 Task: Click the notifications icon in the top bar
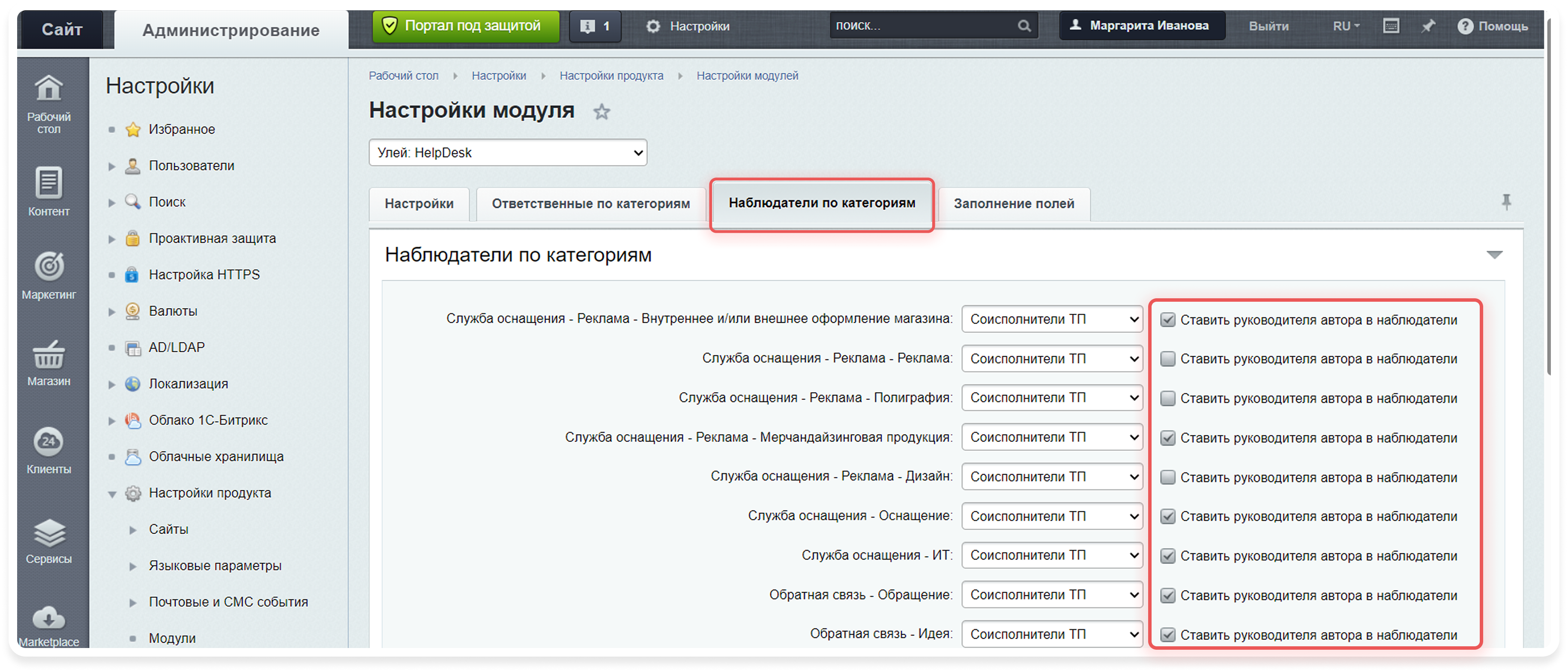587,26
